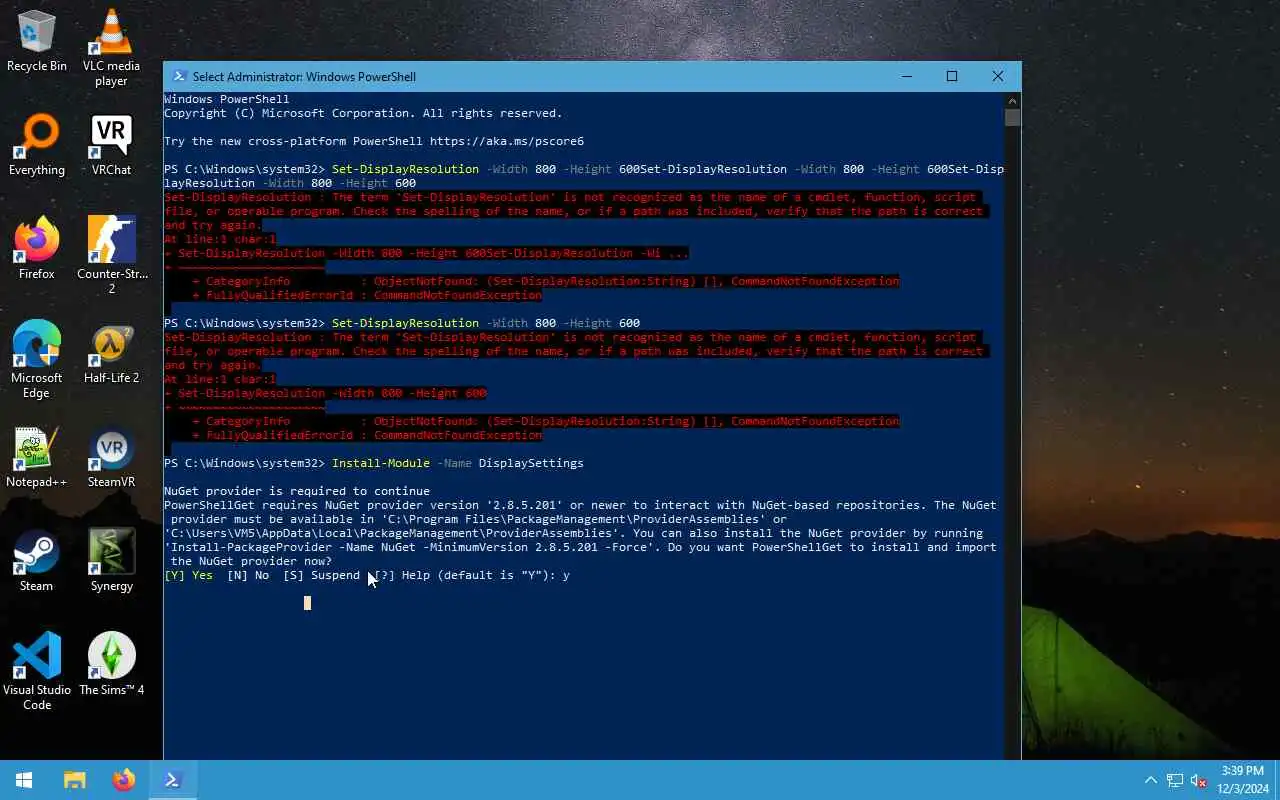
Task: Click the '[N] No' prompt option
Action: point(248,575)
